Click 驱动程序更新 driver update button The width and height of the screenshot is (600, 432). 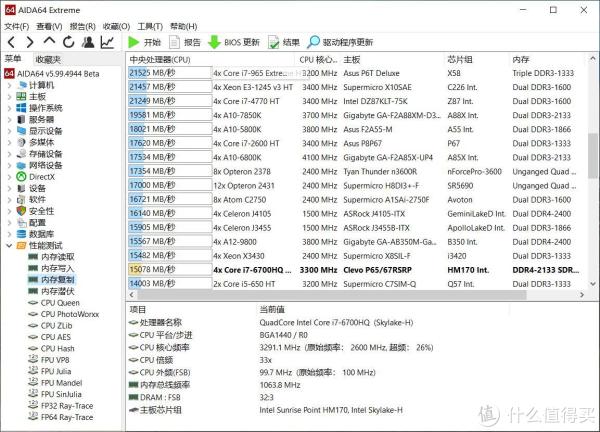(x=340, y=42)
